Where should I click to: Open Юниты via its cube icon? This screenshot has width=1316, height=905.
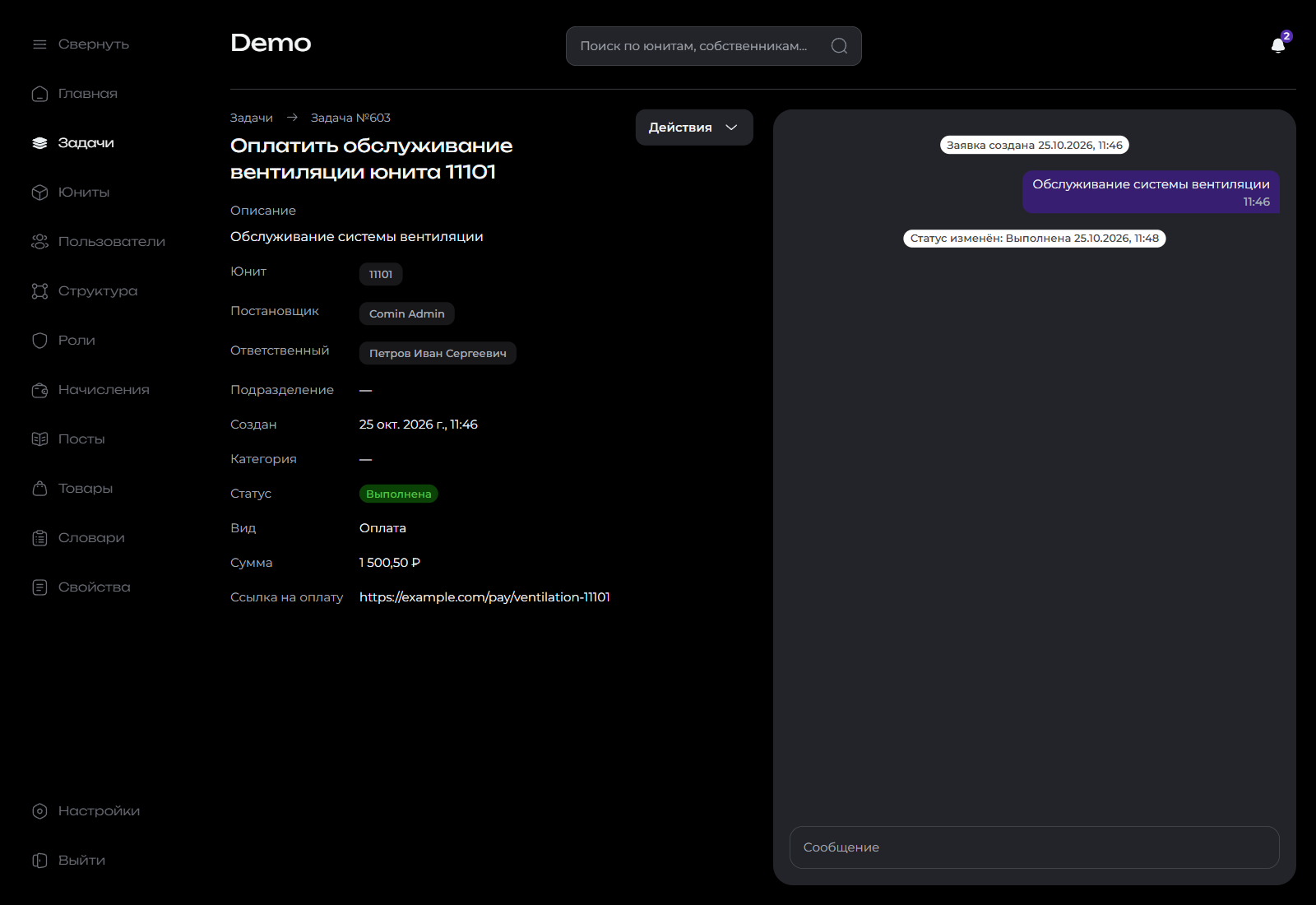click(39, 193)
